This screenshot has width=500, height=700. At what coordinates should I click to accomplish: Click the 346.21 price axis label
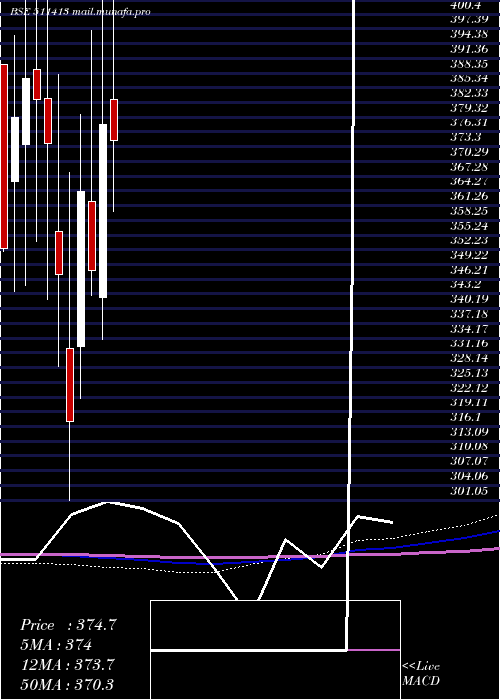468,270
